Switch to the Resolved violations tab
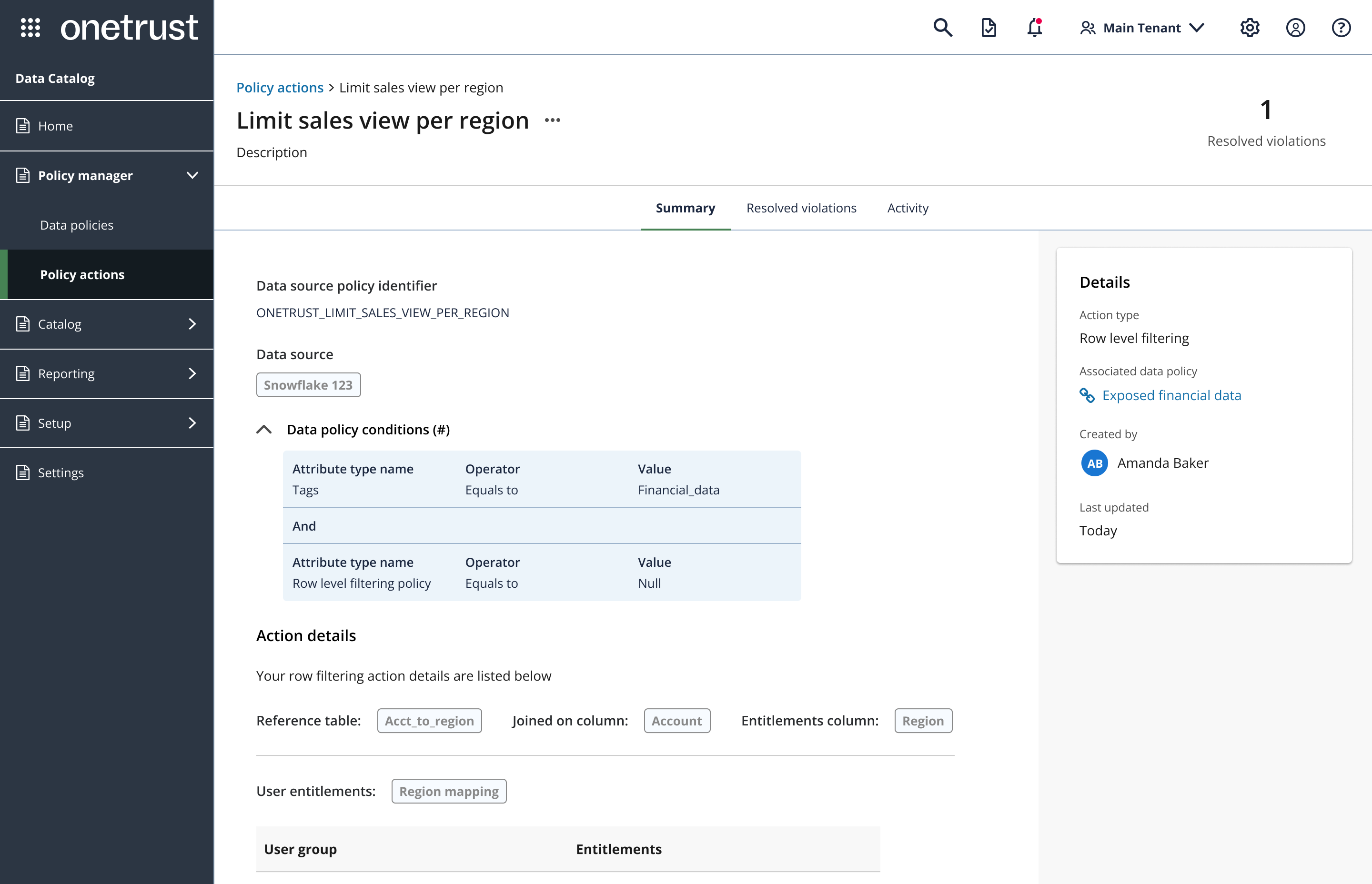Image resolution: width=1372 pixels, height=884 pixels. pos(801,208)
